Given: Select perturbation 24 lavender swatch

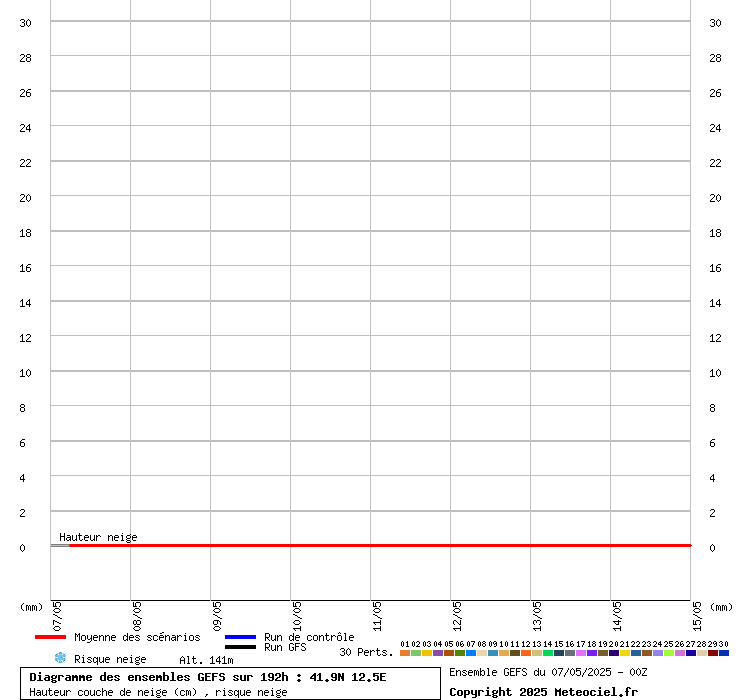Looking at the screenshot, I should [658, 653].
